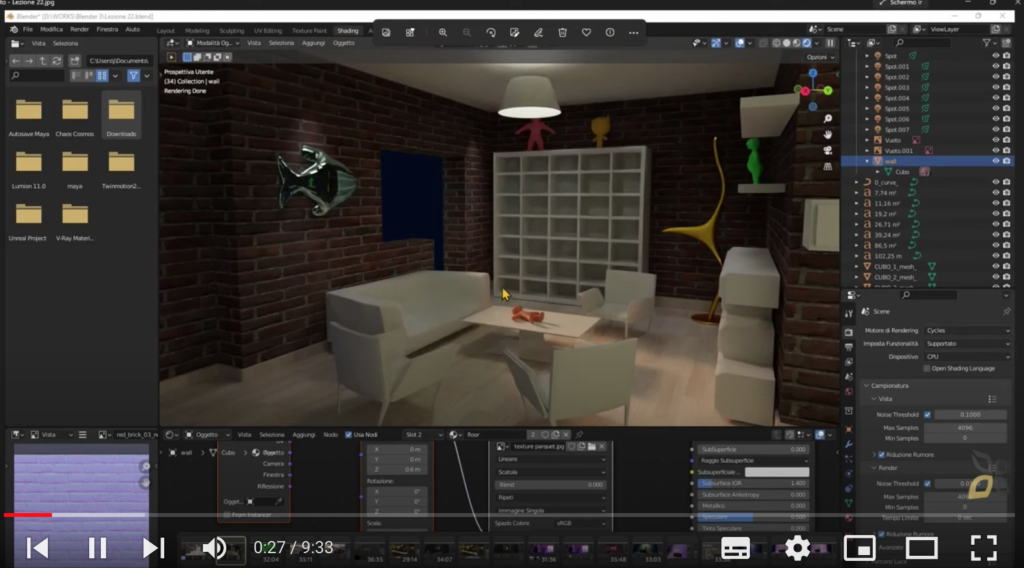1024x568 pixels.
Task: Open the Downloads folder
Action: (121, 116)
